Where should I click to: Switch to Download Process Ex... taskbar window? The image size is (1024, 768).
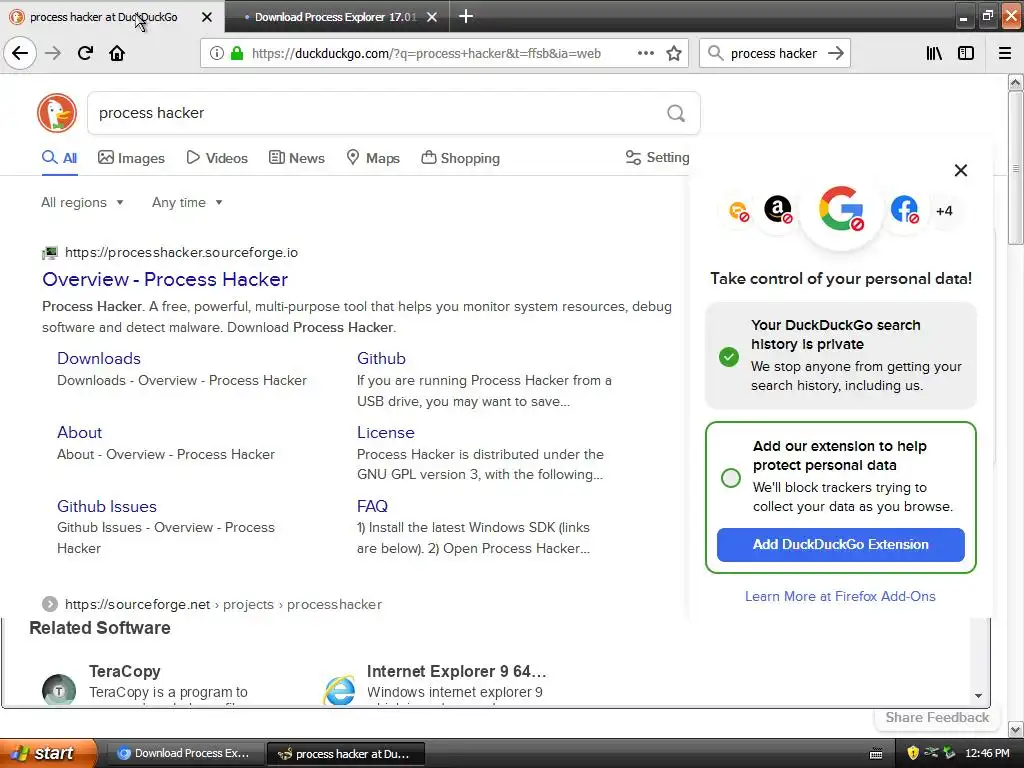(185, 754)
